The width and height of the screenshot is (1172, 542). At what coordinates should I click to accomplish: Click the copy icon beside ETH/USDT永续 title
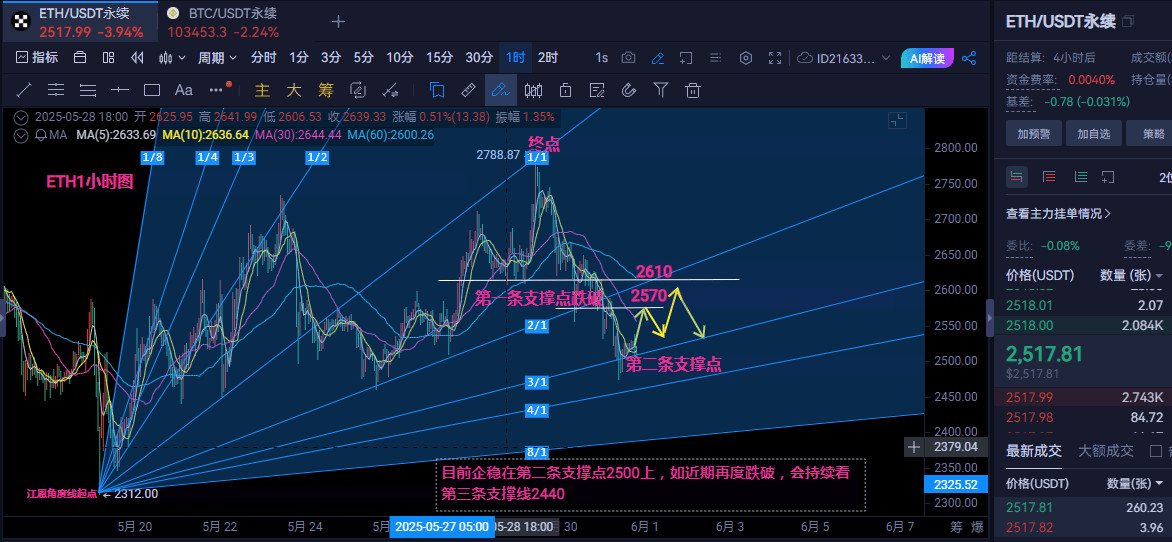tap(1129, 22)
